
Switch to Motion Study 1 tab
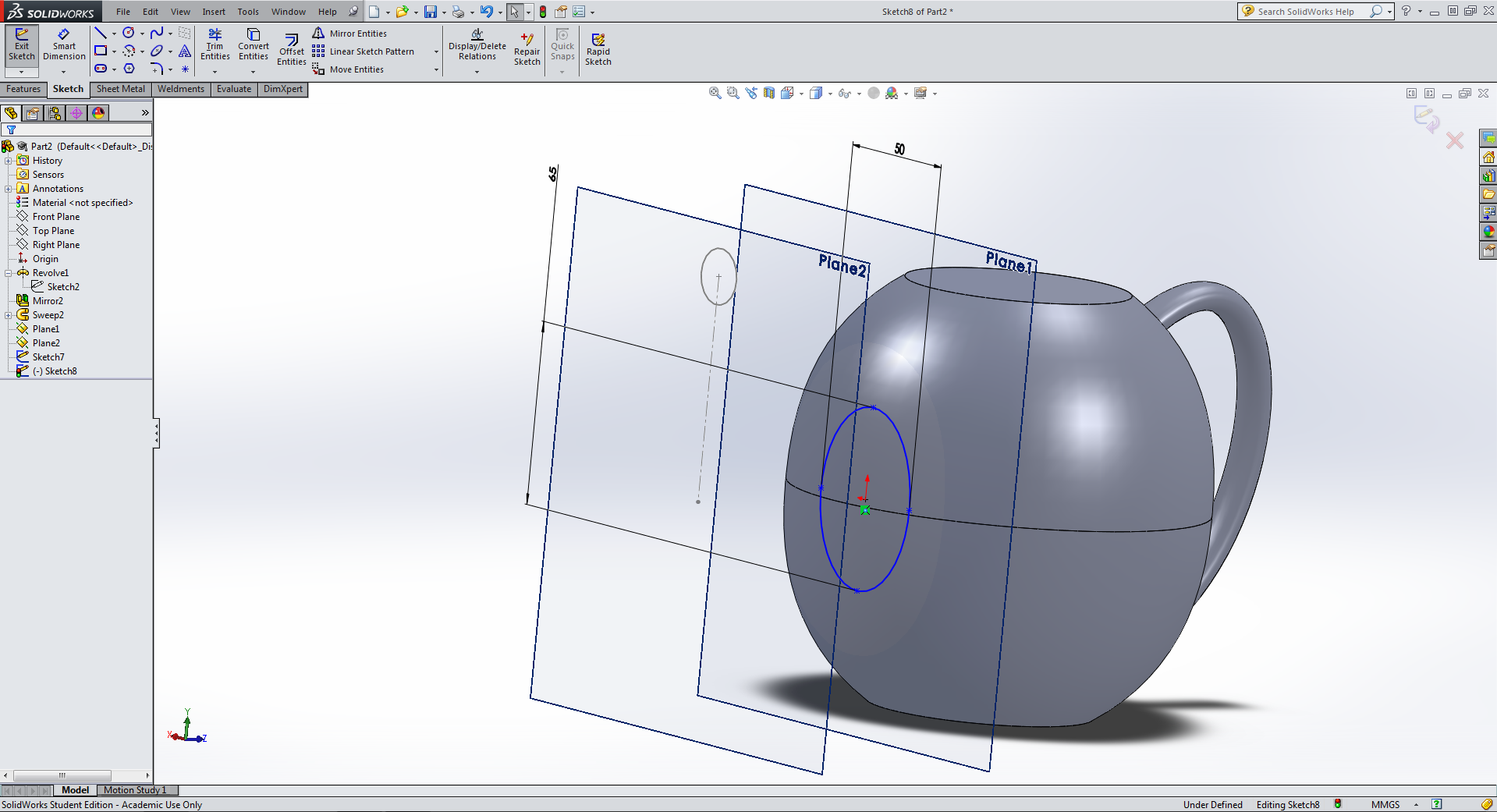click(x=135, y=790)
